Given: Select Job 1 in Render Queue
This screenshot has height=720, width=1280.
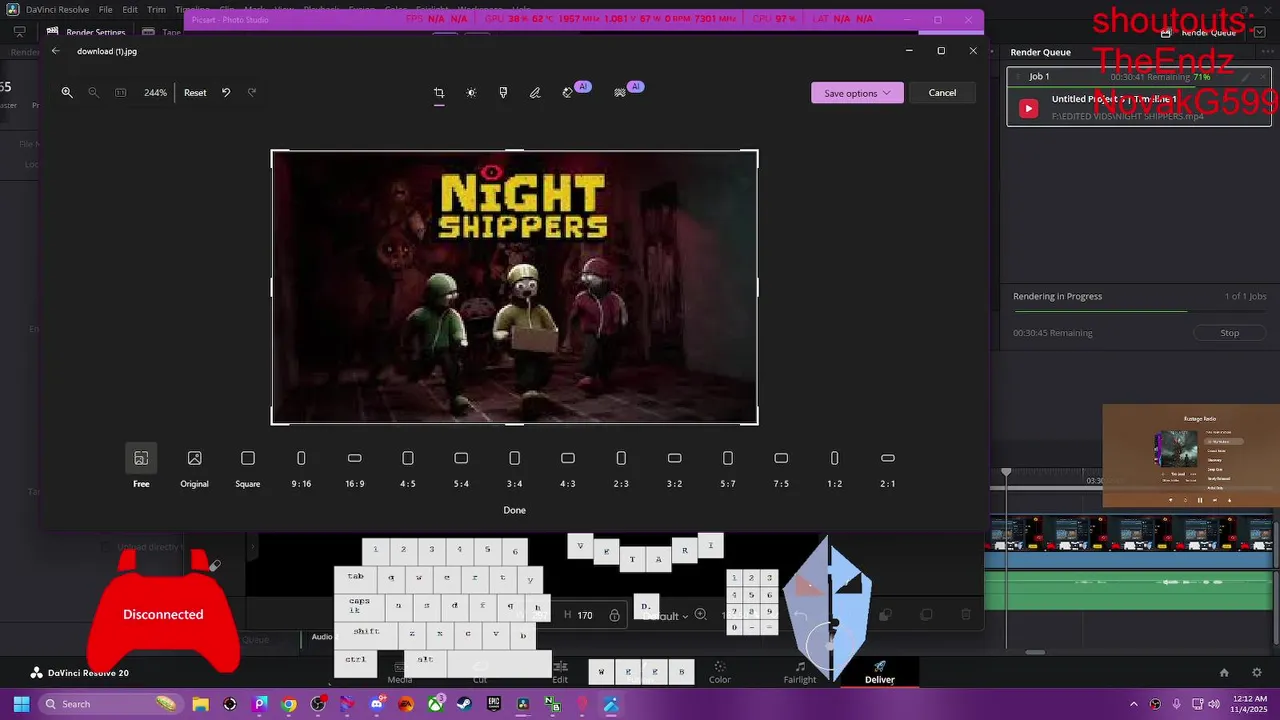Looking at the screenshot, I should [1138, 96].
